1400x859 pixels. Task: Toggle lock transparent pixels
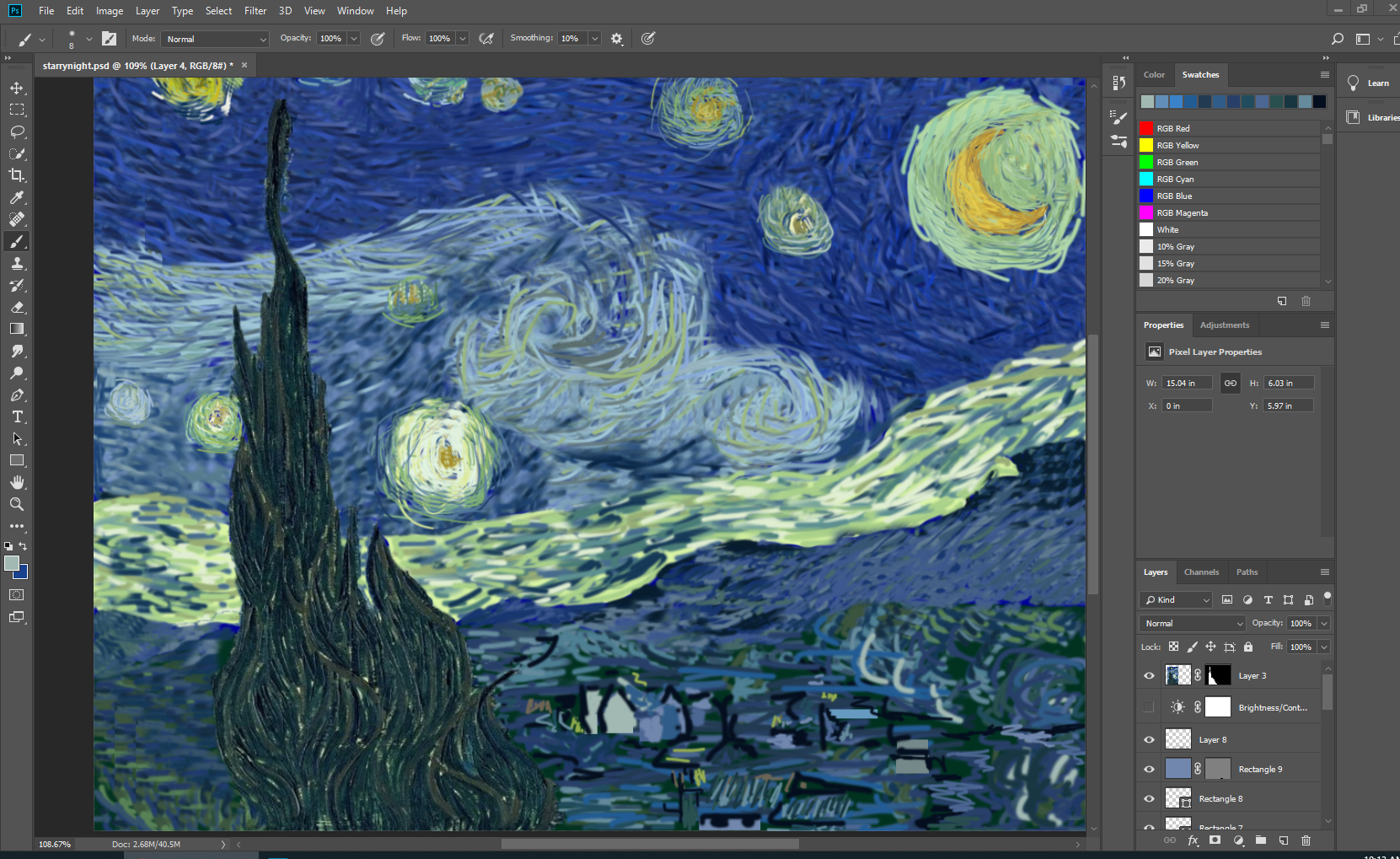[1173, 647]
